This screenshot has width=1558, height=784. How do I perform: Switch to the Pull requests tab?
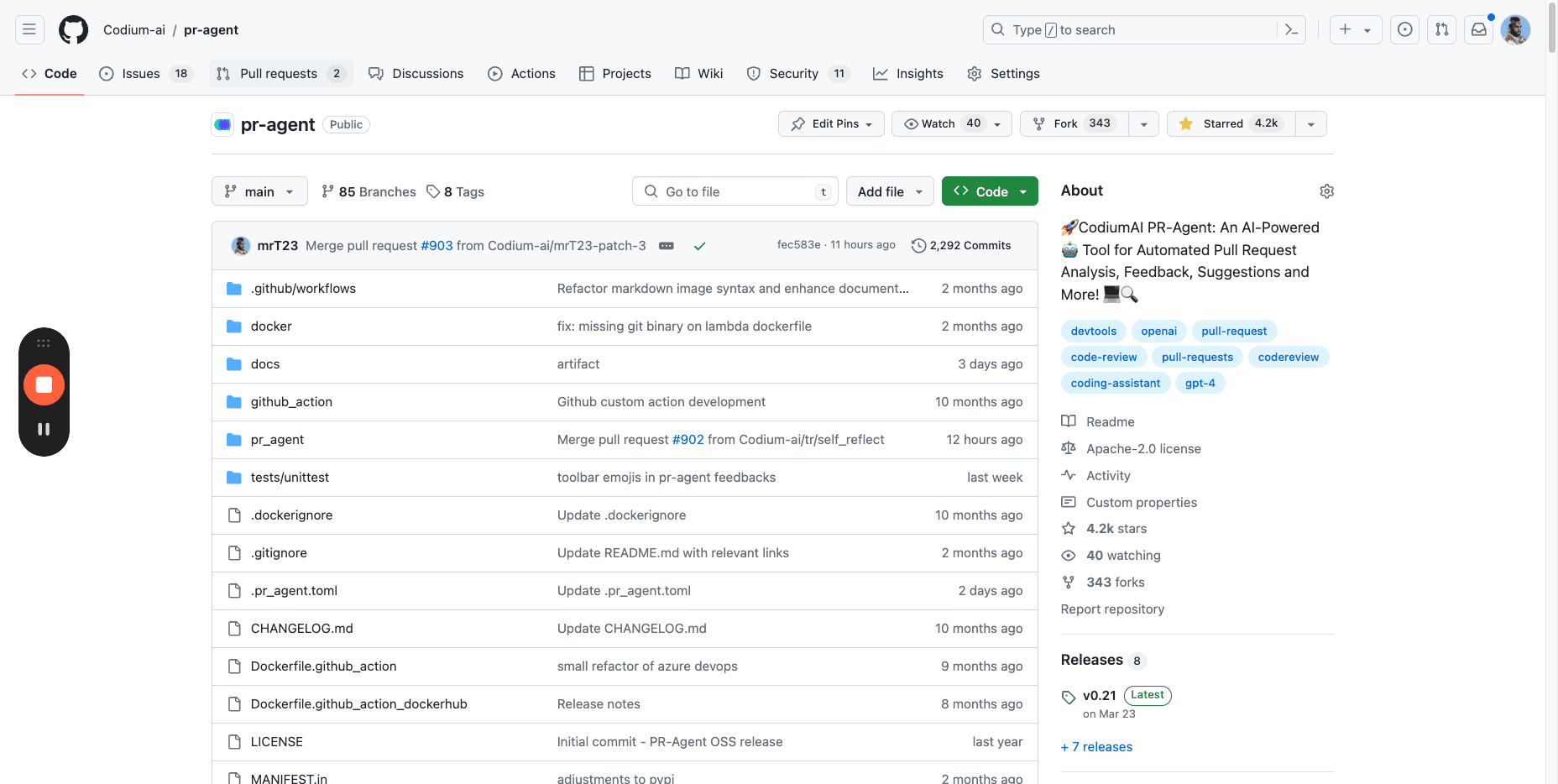(x=281, y=73)
